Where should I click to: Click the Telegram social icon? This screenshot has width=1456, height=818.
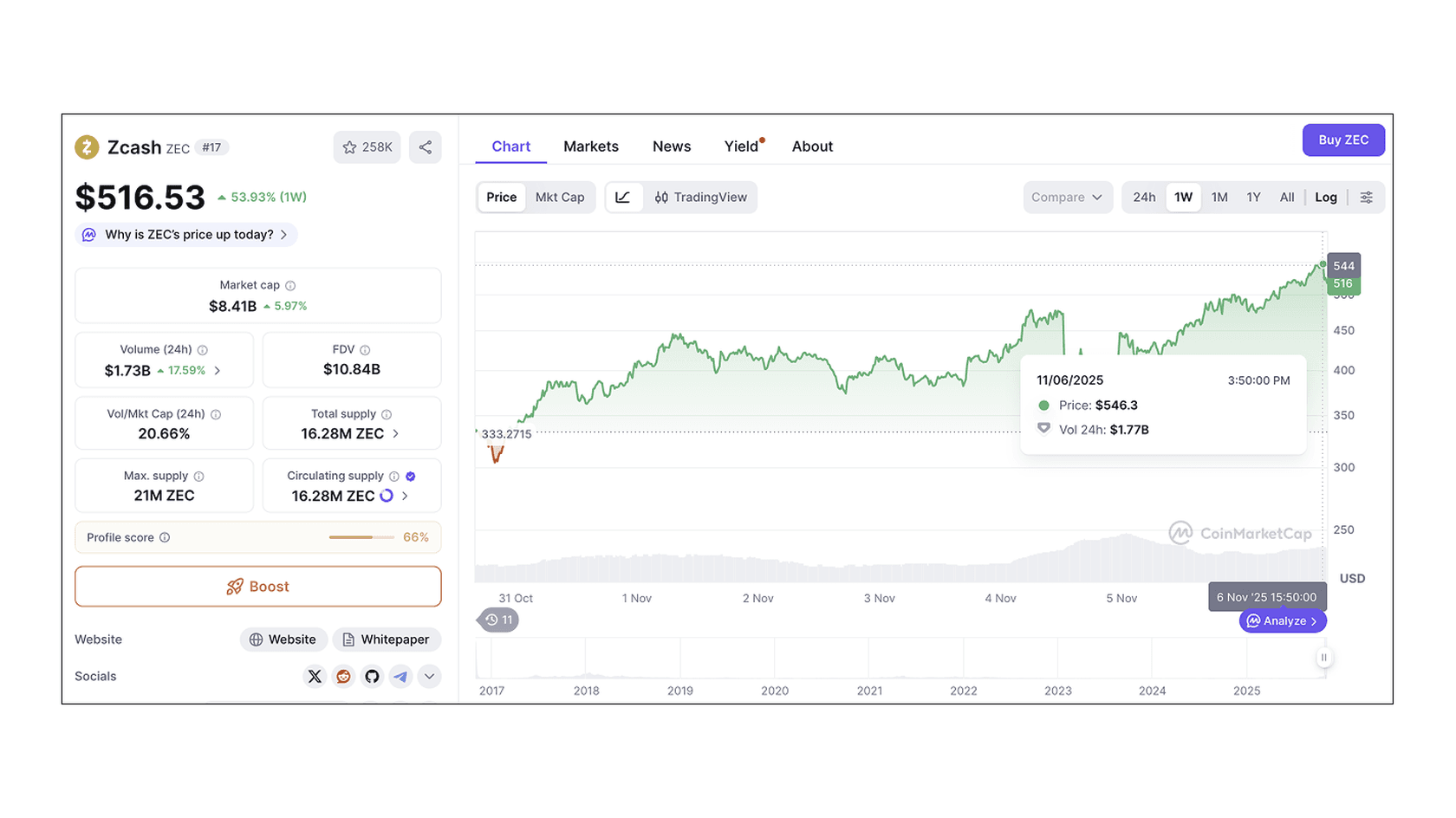pos(400,676)
